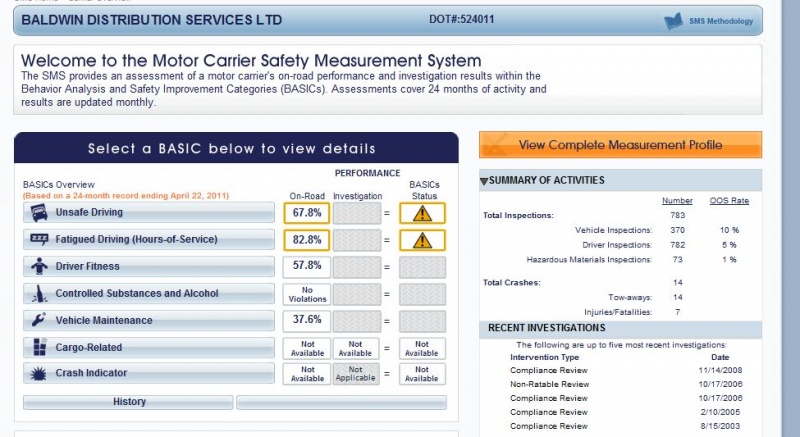Click the Unsafe Driving car icon
Image resolution: width=800 pixels, height=437 pixels.
point(36,213)
